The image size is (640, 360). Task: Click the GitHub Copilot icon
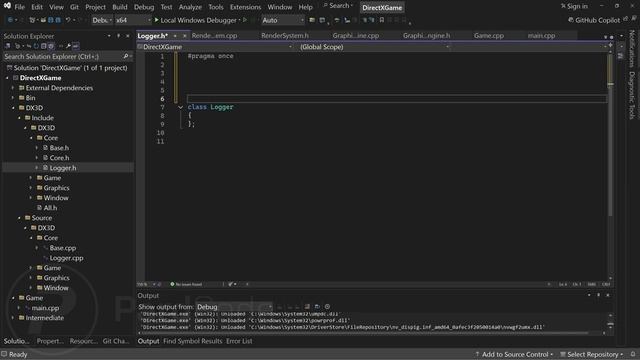pos(571,20)
